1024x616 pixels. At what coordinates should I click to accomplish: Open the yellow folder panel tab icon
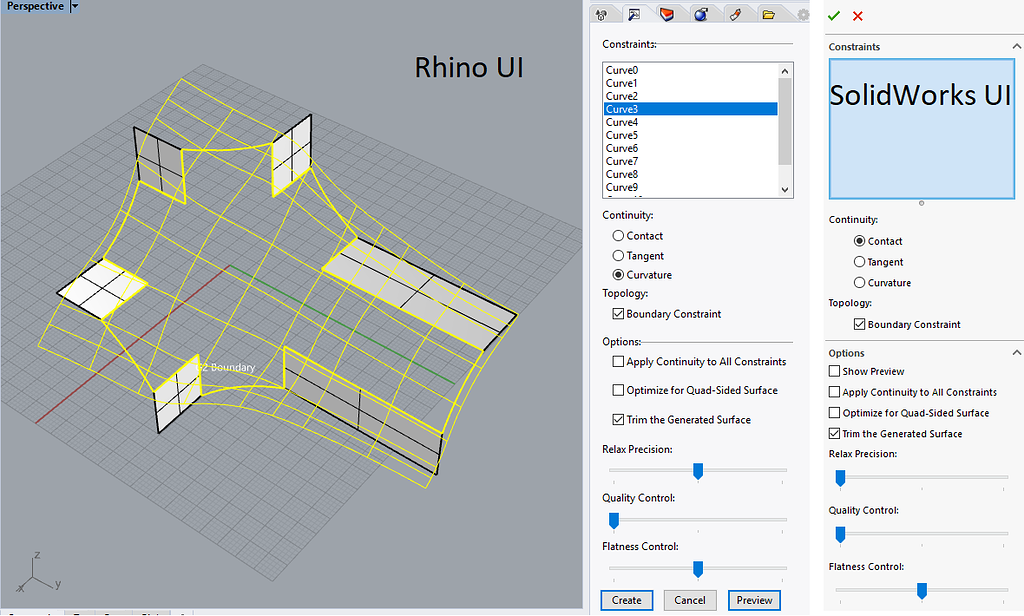[x=768, y=14]
